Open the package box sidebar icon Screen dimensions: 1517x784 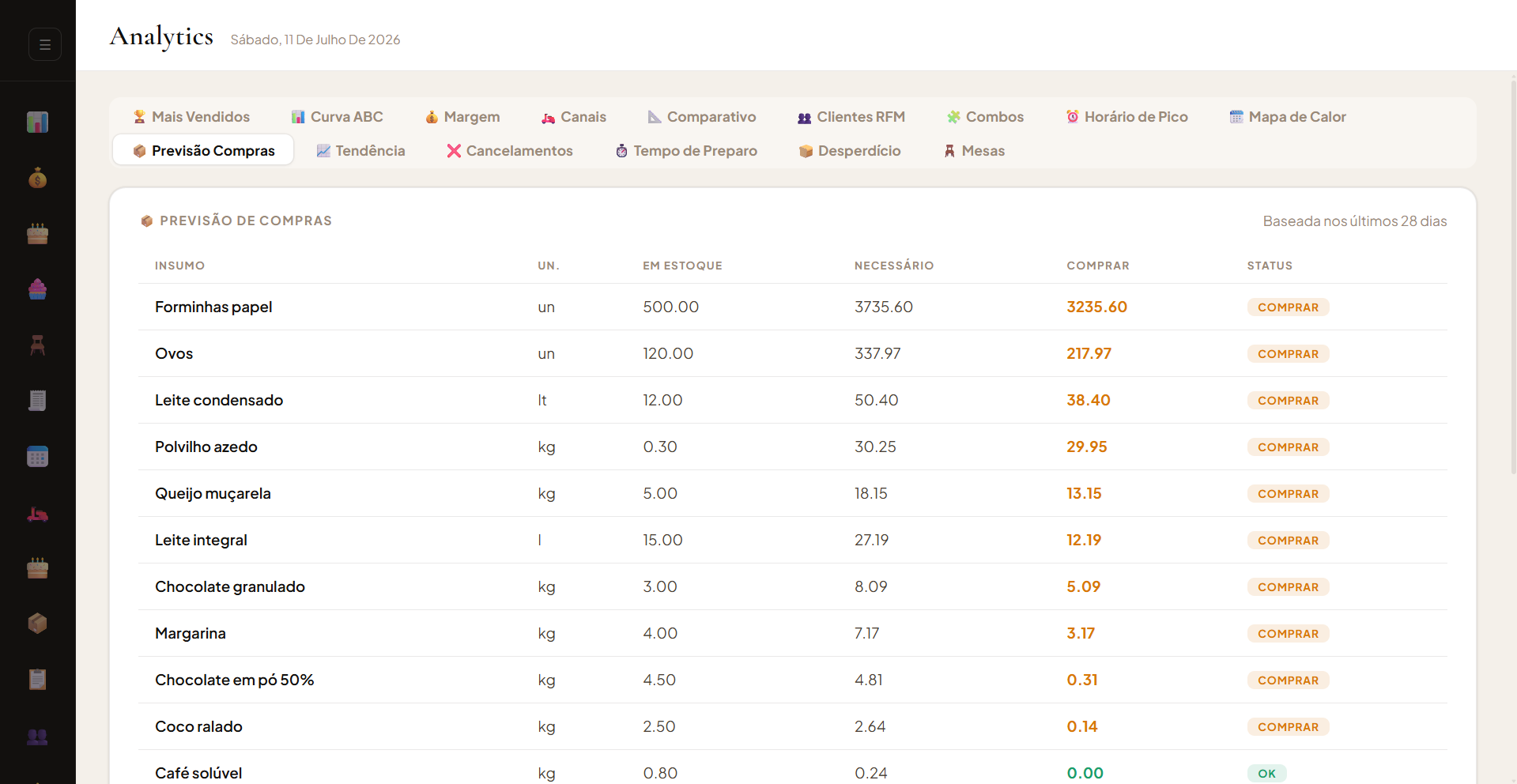point(37,624)
